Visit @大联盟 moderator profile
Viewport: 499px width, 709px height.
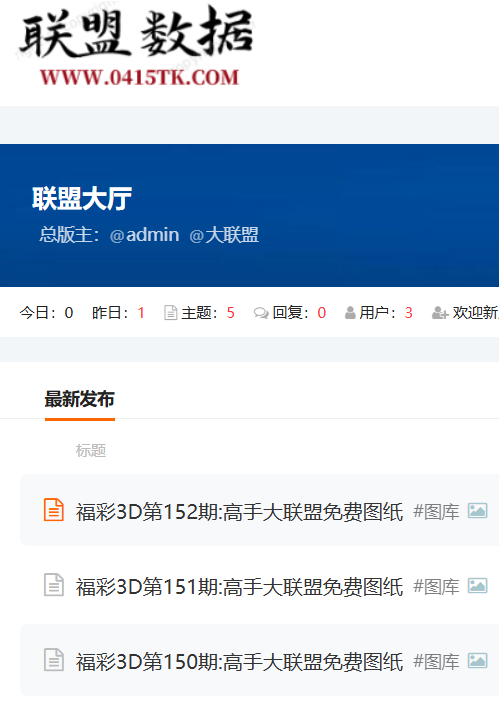(x=224, y=235)
